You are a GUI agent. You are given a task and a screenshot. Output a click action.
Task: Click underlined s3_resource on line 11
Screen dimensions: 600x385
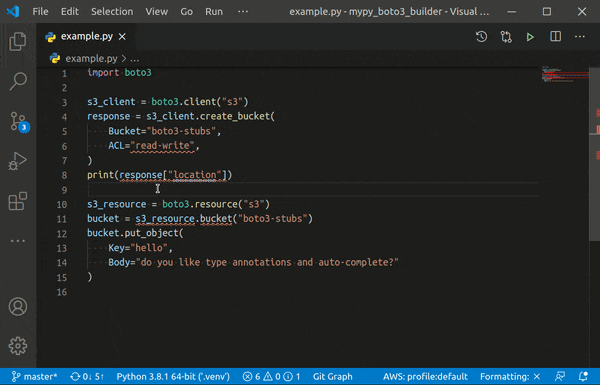pos(165,219)
